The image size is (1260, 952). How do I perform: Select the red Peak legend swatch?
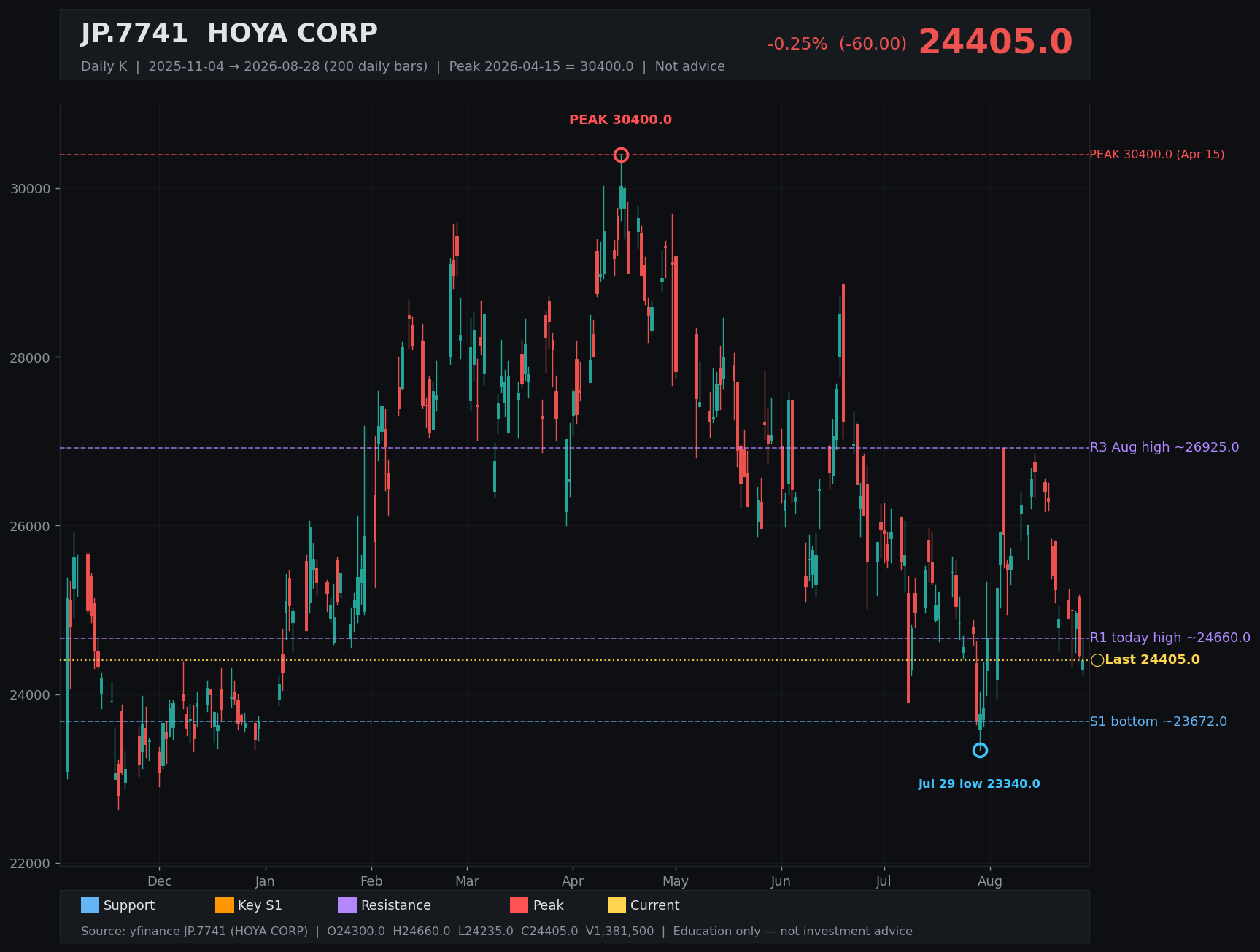[519, 905]
